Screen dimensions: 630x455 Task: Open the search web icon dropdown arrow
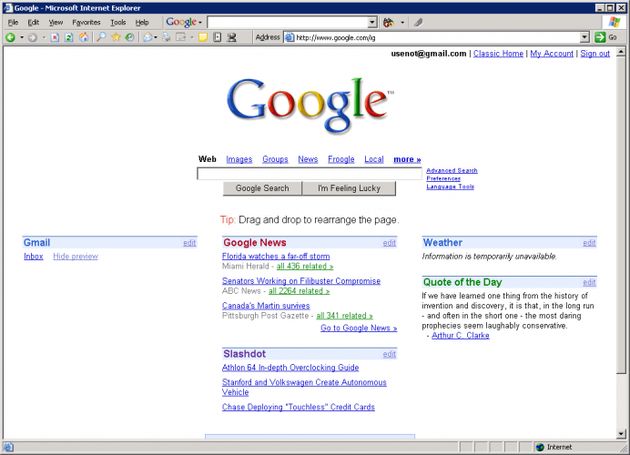pyautogui.click(x=402, y=23)
